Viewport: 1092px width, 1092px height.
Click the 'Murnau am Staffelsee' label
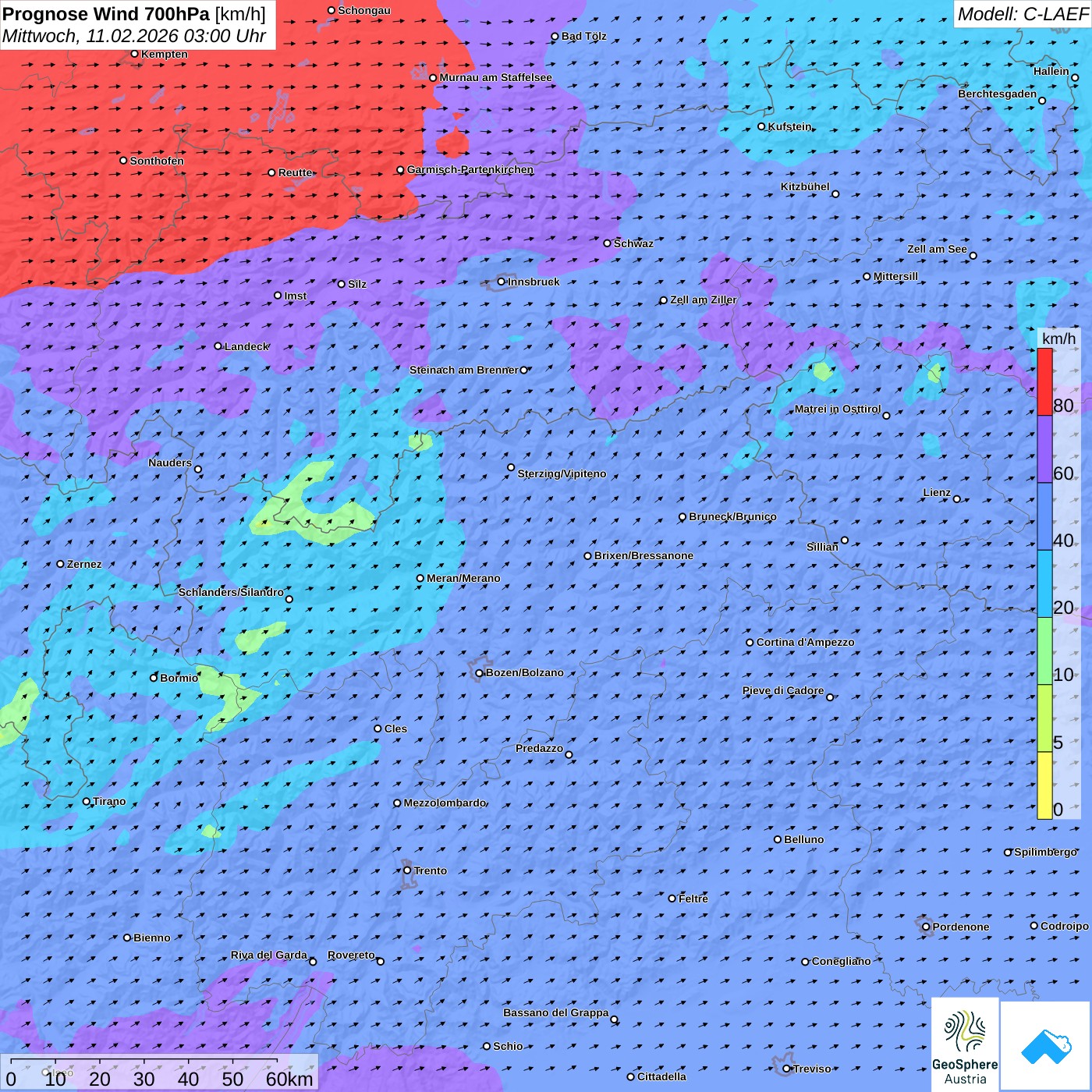pos(495,77)
